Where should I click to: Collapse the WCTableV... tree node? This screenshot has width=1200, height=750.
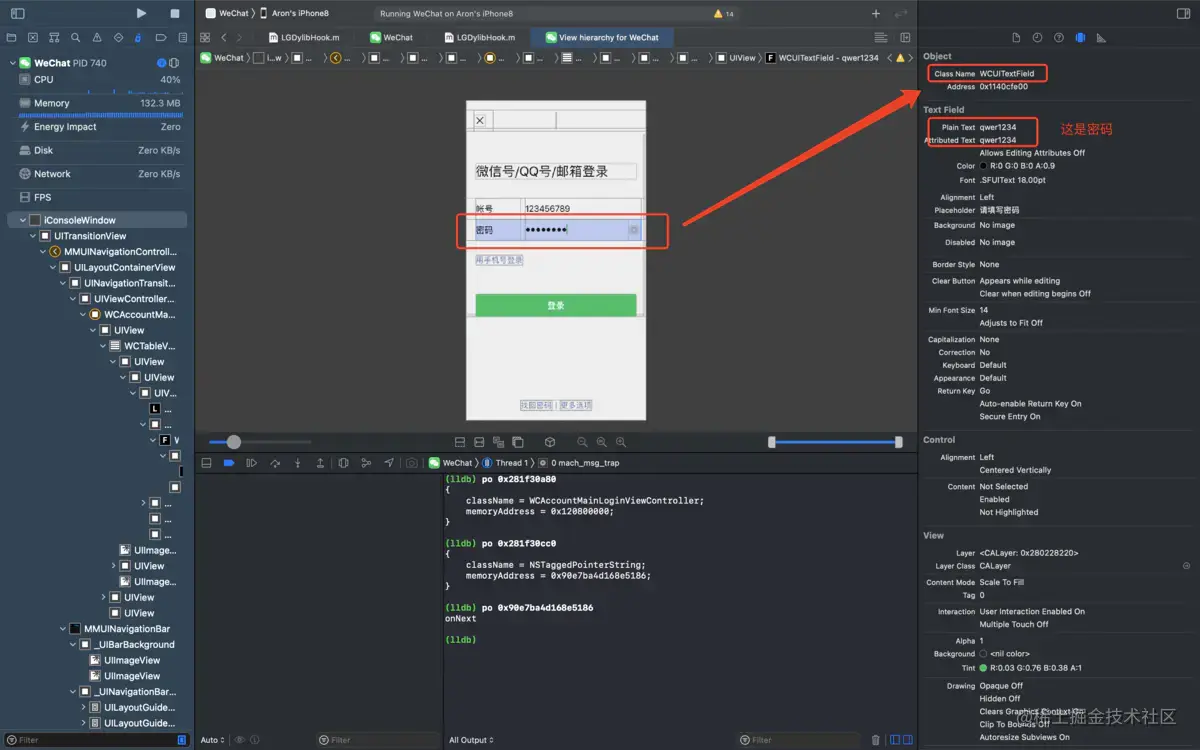point(102,346)
